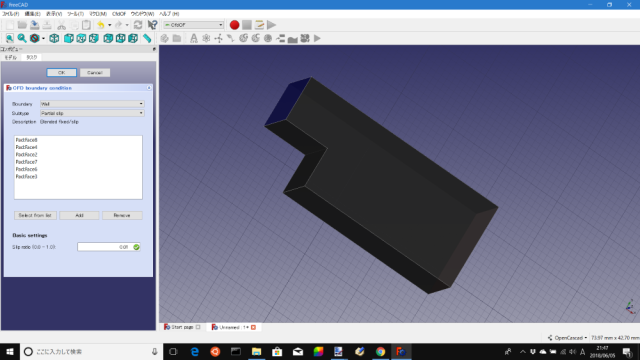Viewport: 640px width, 360px height.
Task: Open File Explorer from the taskbar
Action: point(256,351)
